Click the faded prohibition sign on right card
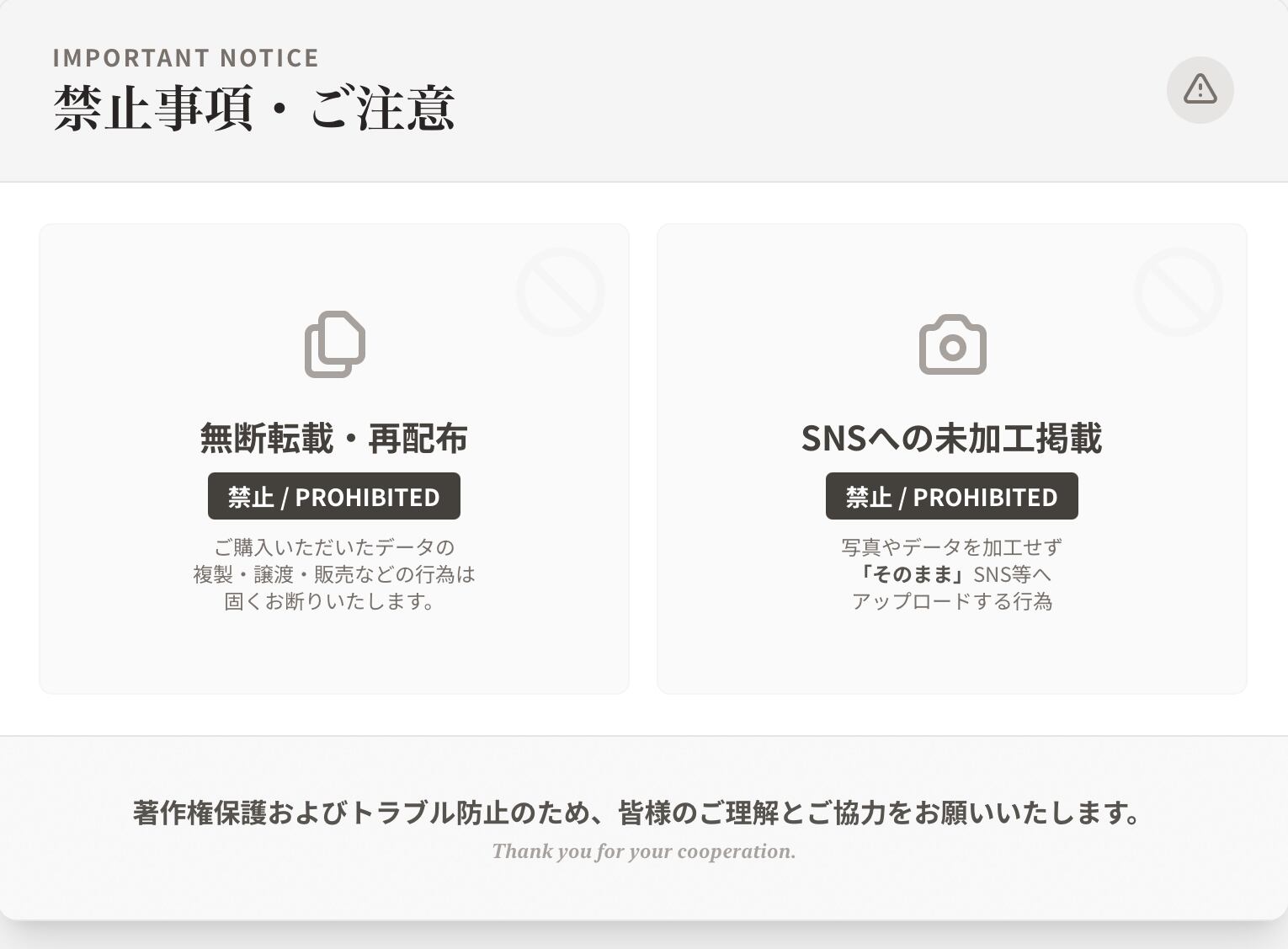The height and width of the screenshot is (949, 1288). pyautogui.click(x=1178, y=291)
